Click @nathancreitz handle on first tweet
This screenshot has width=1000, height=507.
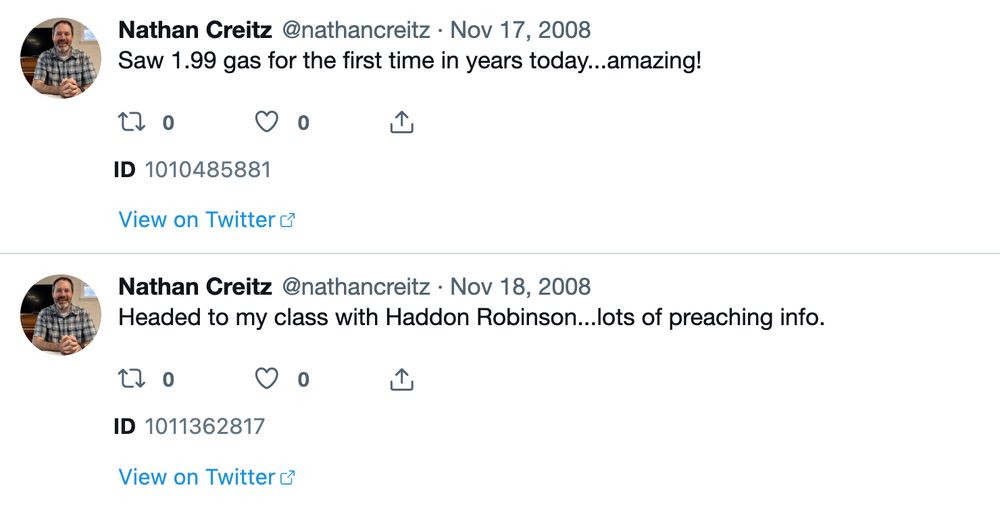click(356, 30)
